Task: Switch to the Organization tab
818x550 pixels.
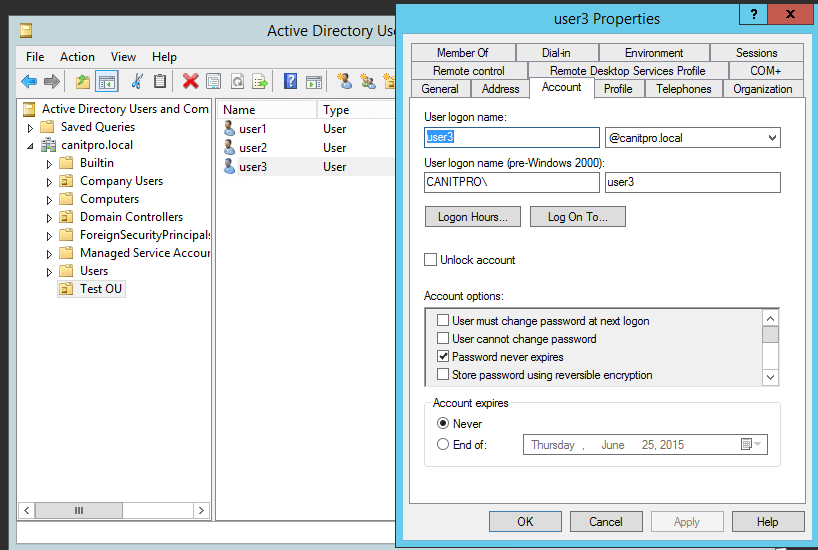Action: (763, 89)
